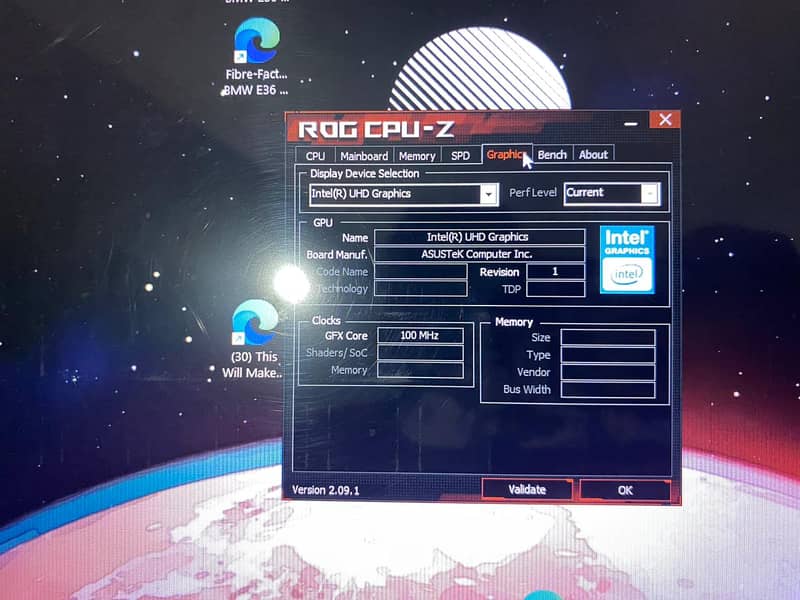Show the About tab
Screen dimensions: 800x600
(x=593, y=154)
